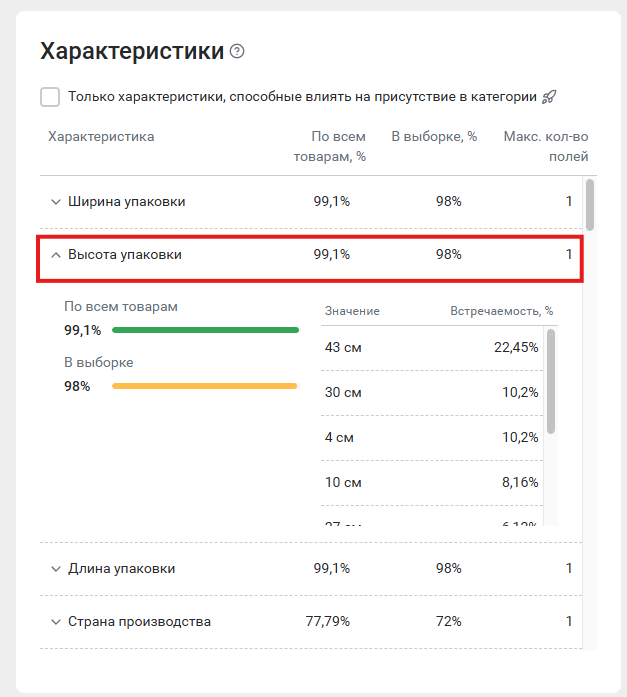The width and height of the screenshot is (627, 697).
Task: Expand the Страна производства row chevron
Action: 56,622
